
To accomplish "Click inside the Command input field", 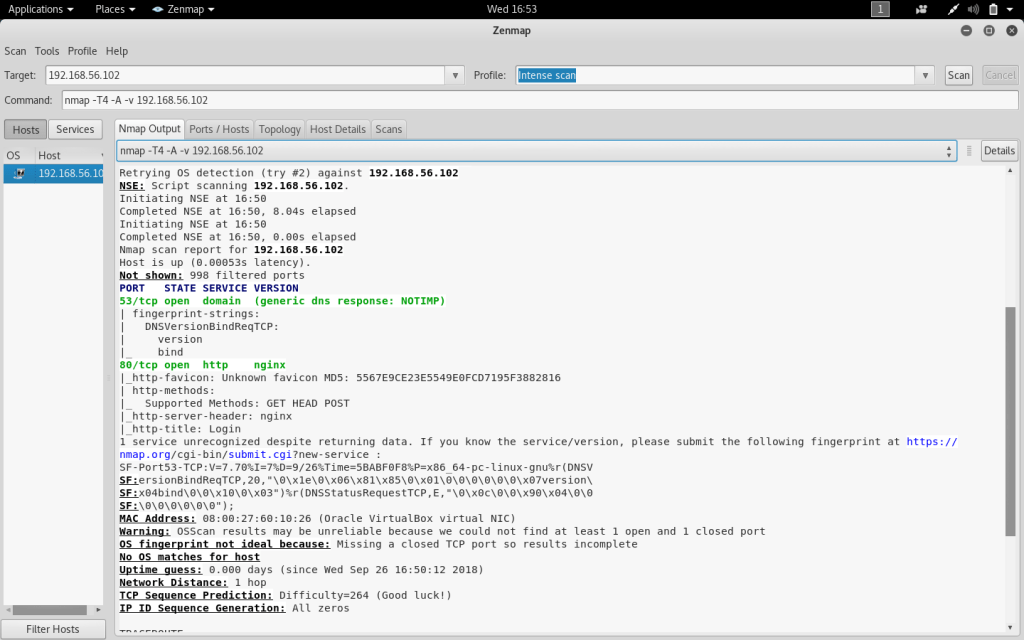I will (538, 100).
